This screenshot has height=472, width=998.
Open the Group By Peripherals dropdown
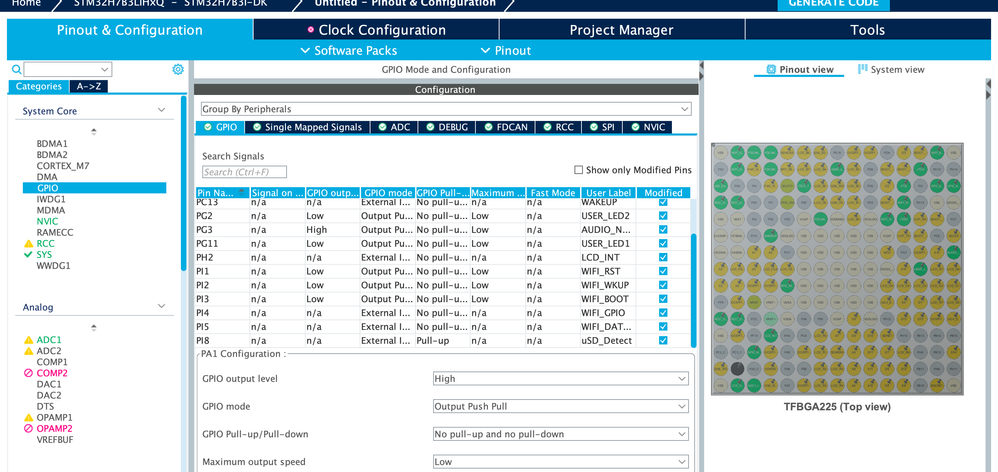446,109
